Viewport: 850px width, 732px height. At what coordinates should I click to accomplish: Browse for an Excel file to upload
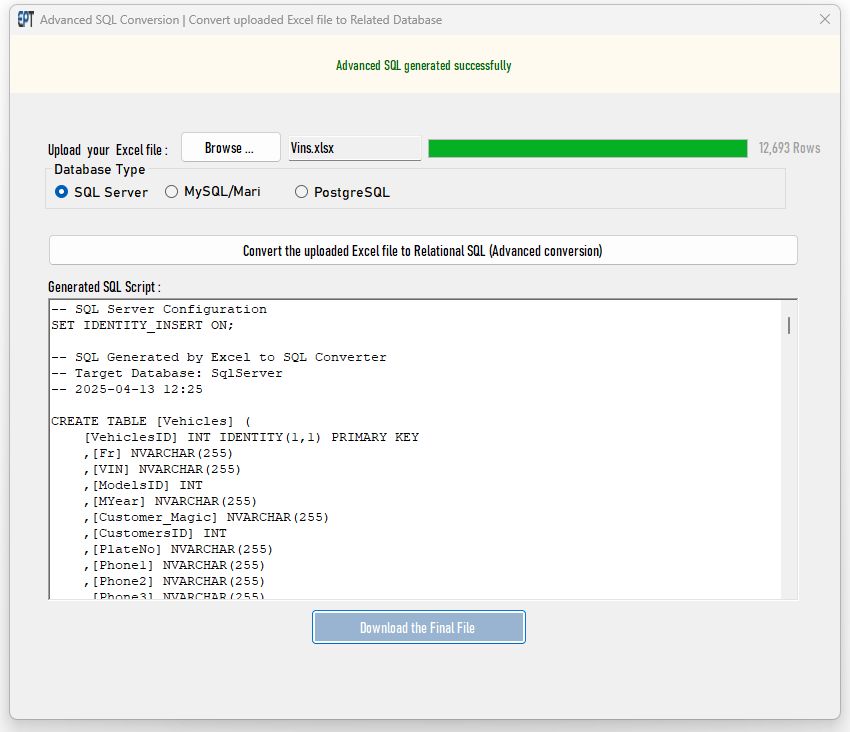click(x=230, y=147)
